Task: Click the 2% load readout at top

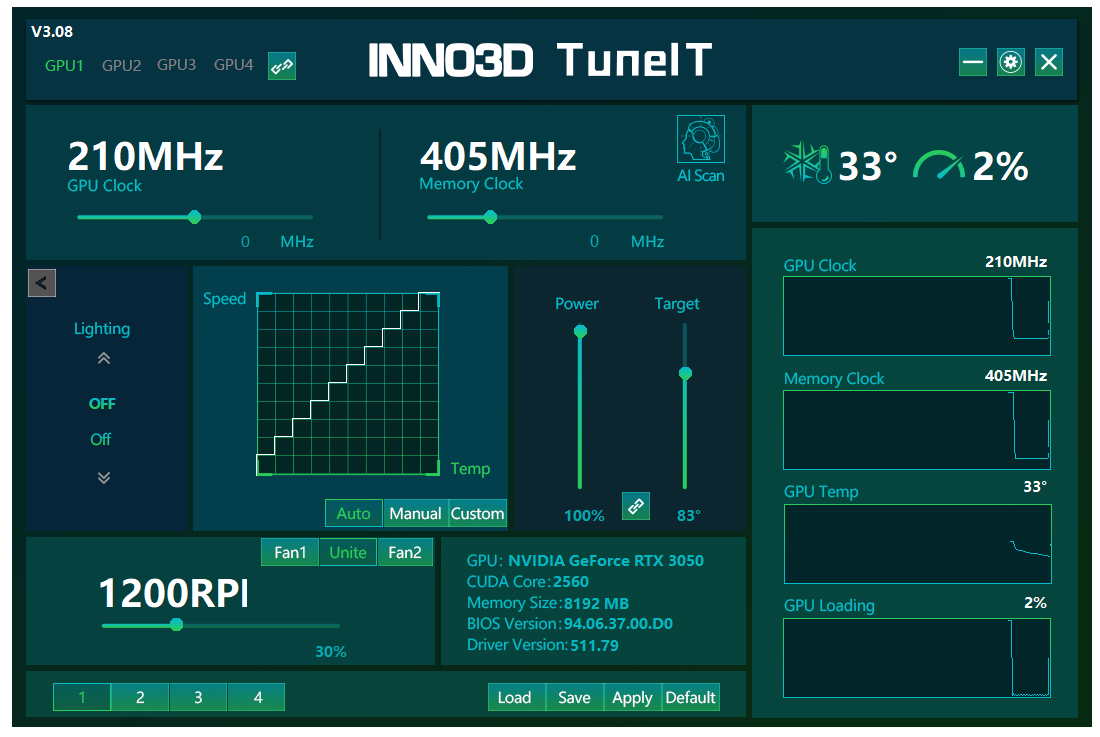Action: (1000, 166)
